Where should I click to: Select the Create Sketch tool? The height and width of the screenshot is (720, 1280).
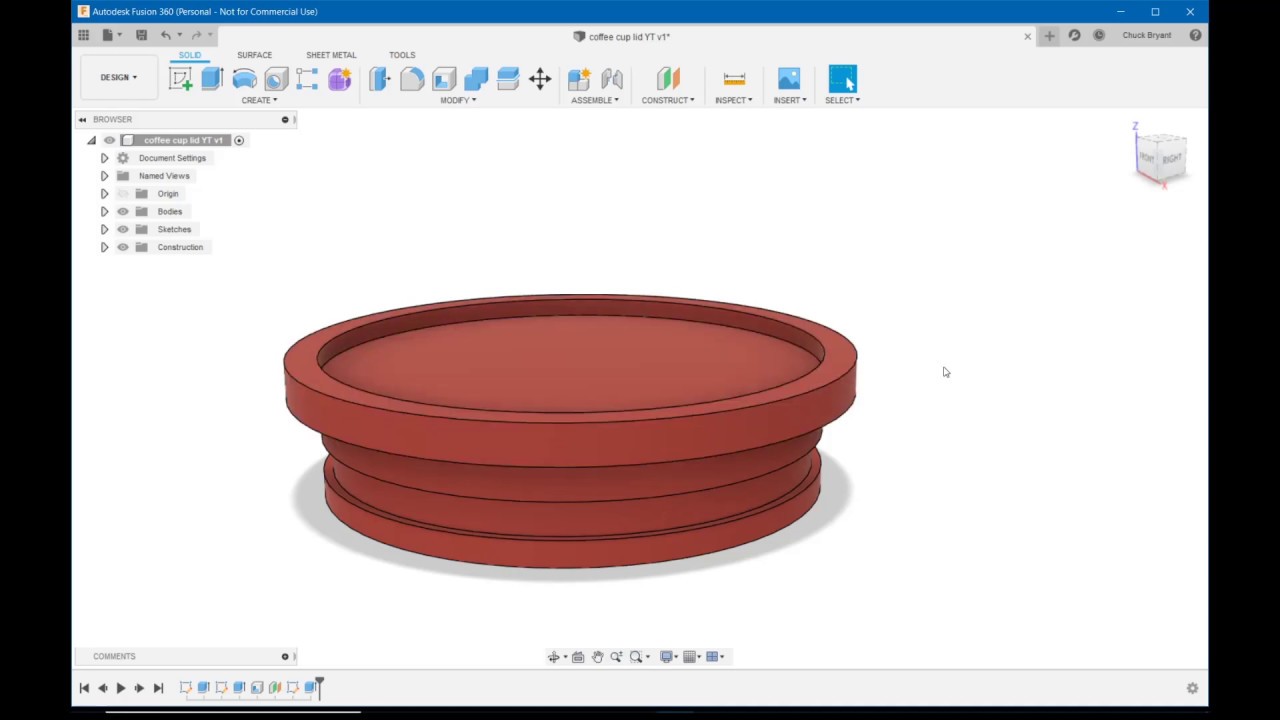(x=180, y=79)
